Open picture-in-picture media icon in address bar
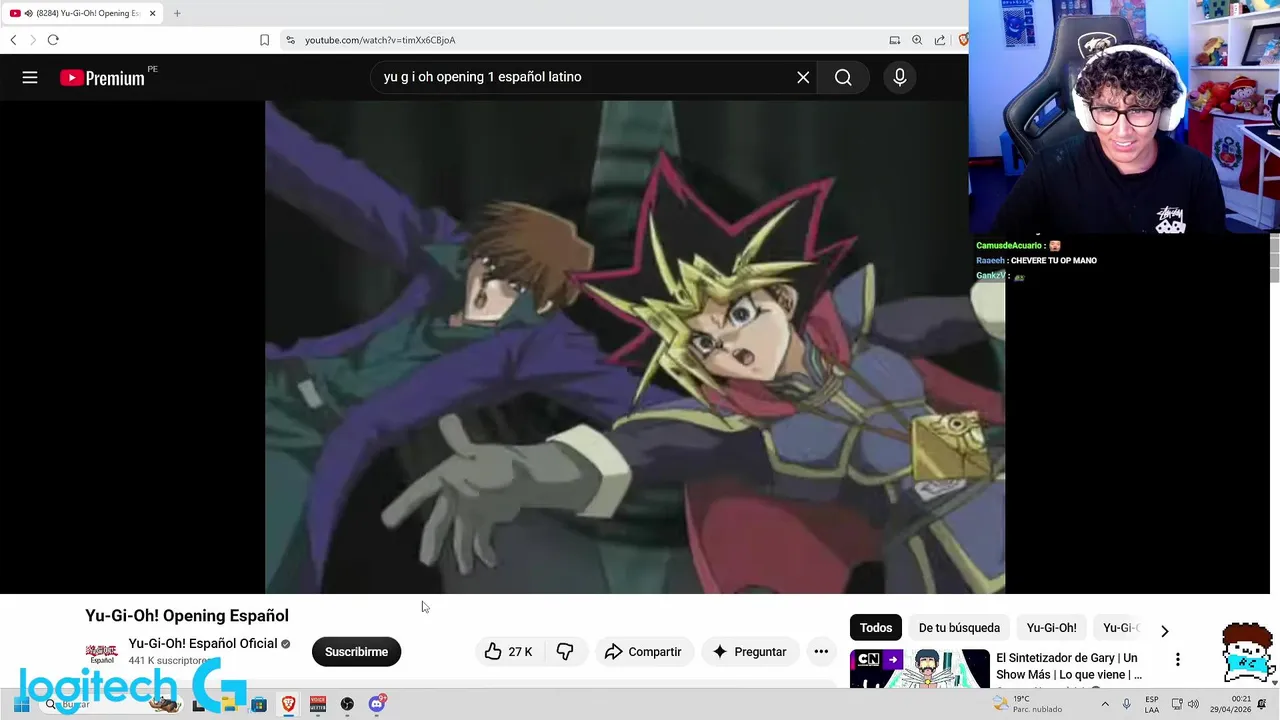 point(895,40)
